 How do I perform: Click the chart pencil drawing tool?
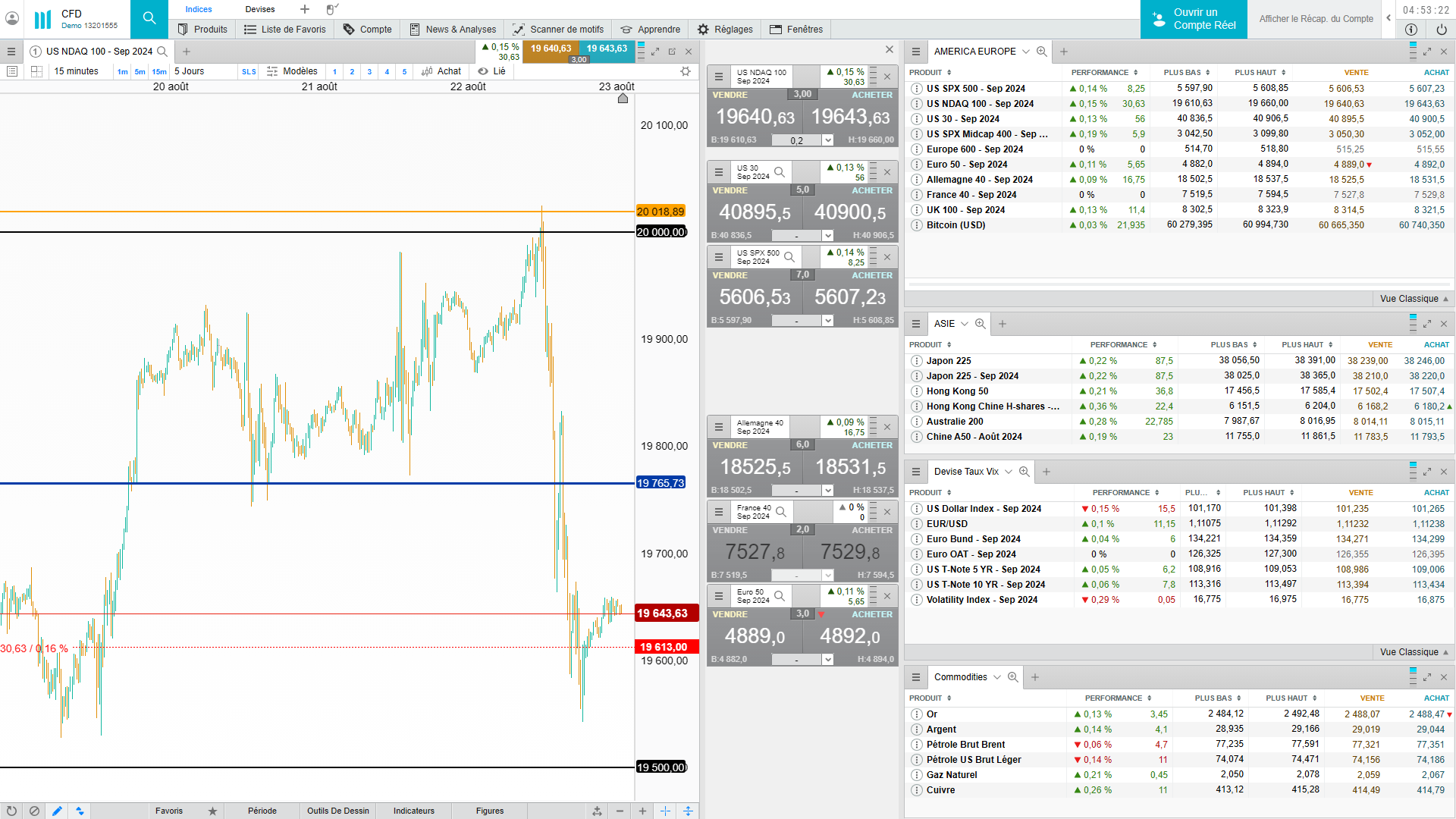(x=57, y=811)
